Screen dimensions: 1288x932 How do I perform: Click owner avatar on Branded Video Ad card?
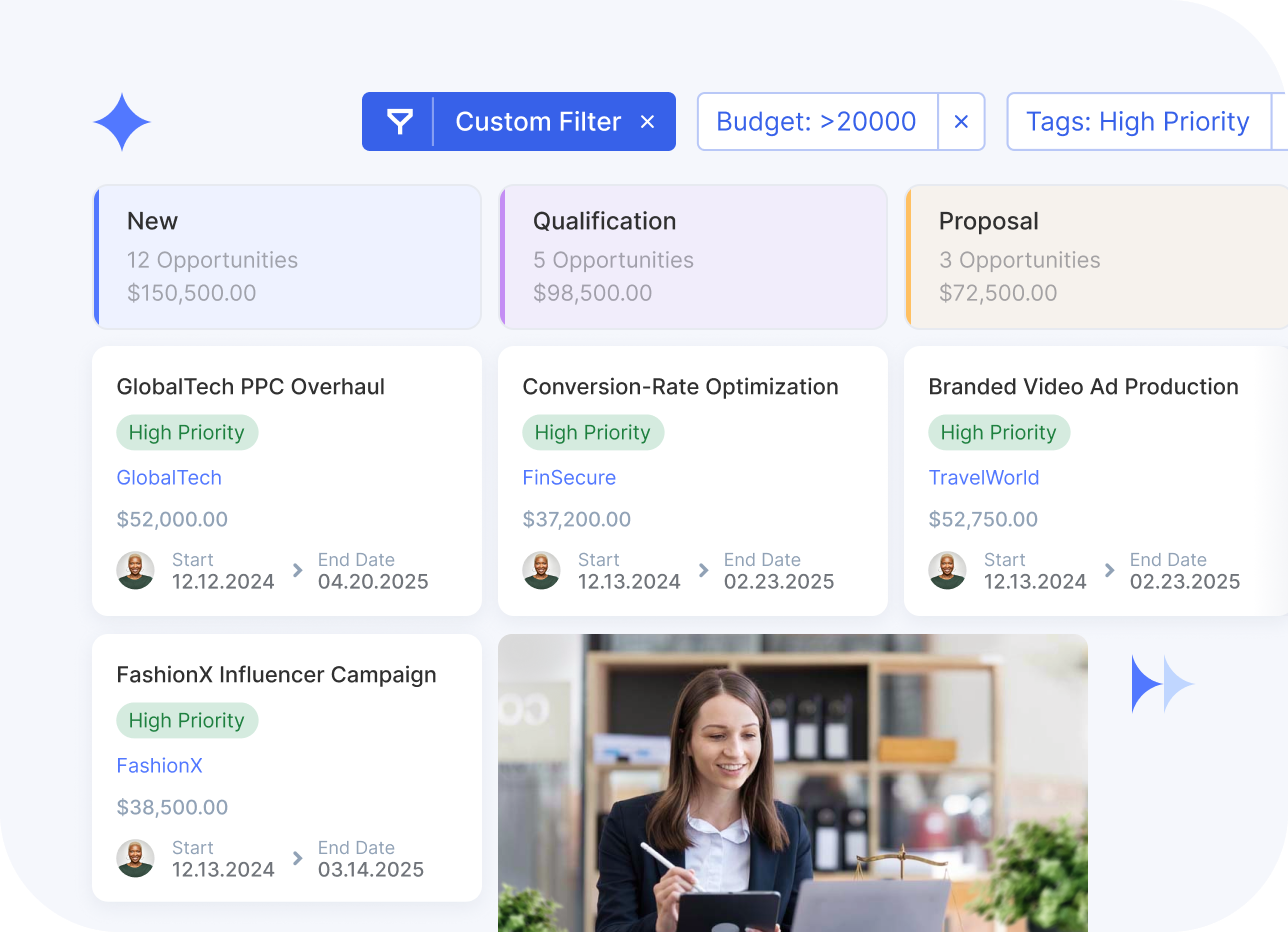(947, 570)
